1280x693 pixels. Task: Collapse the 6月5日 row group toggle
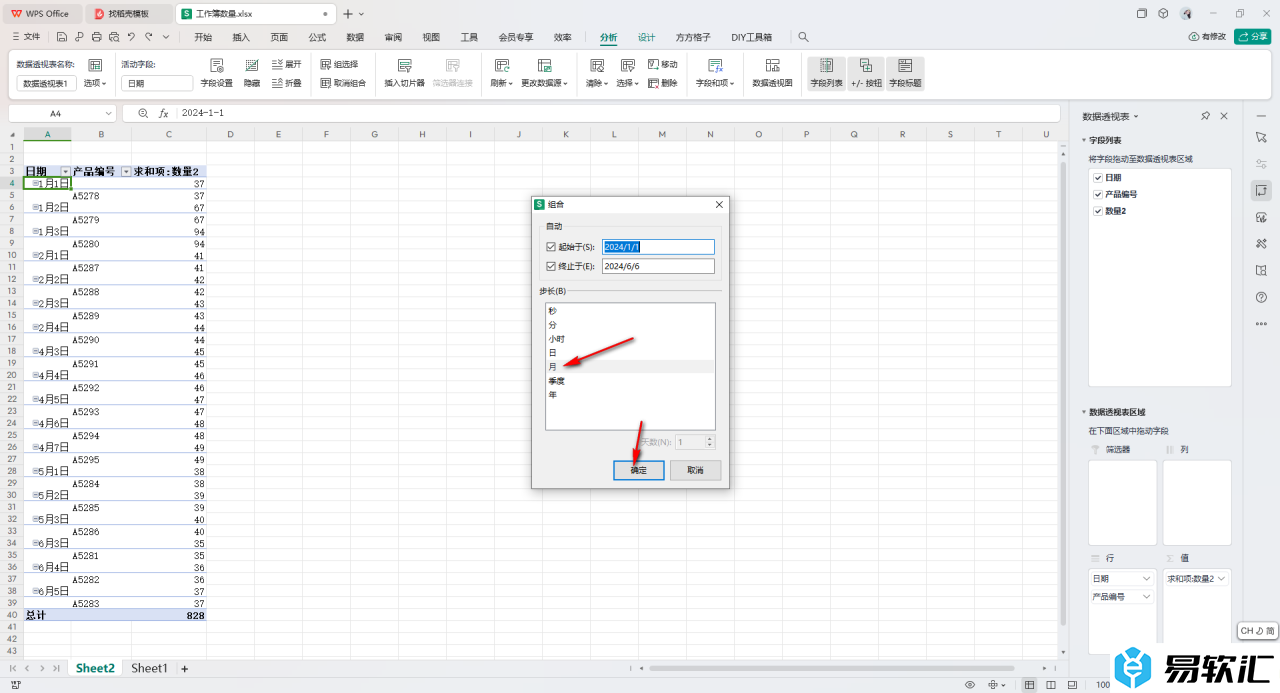point(35,591)
